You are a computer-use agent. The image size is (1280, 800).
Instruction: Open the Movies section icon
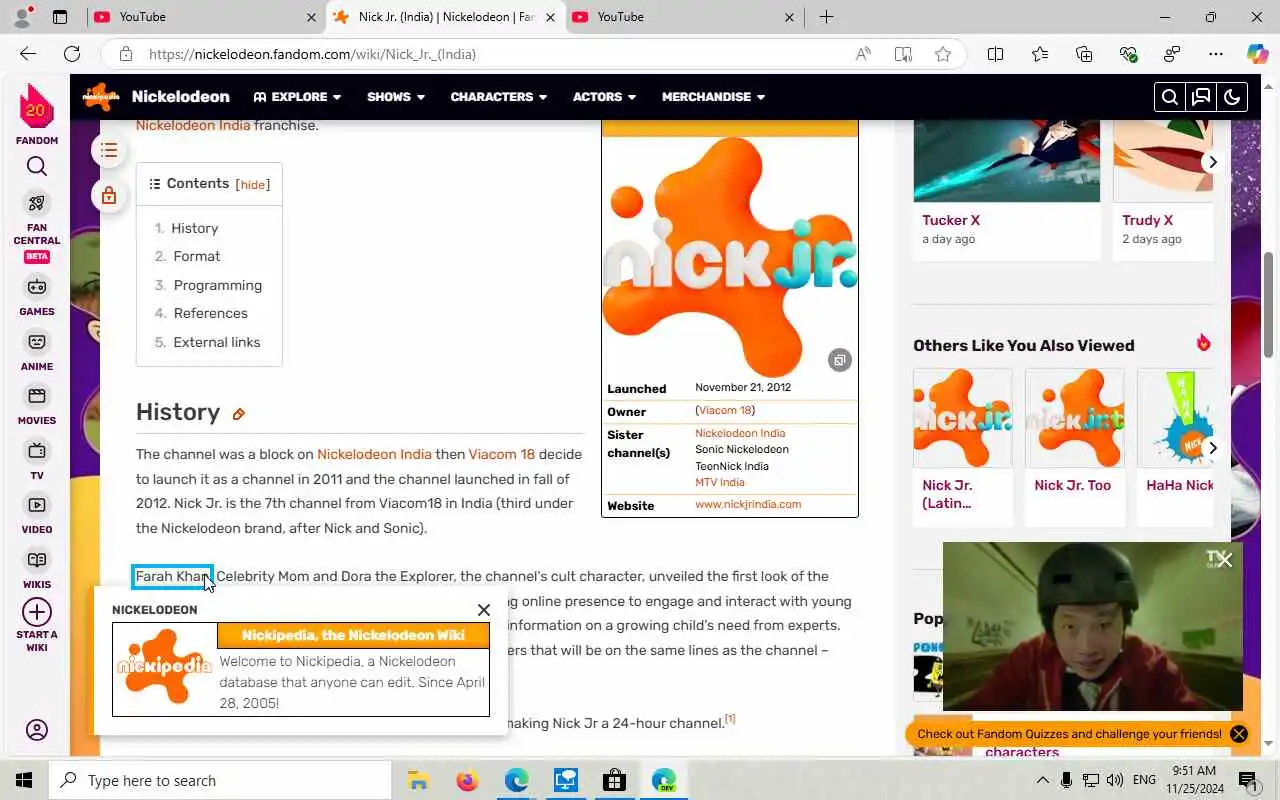(x=37, y=396)
